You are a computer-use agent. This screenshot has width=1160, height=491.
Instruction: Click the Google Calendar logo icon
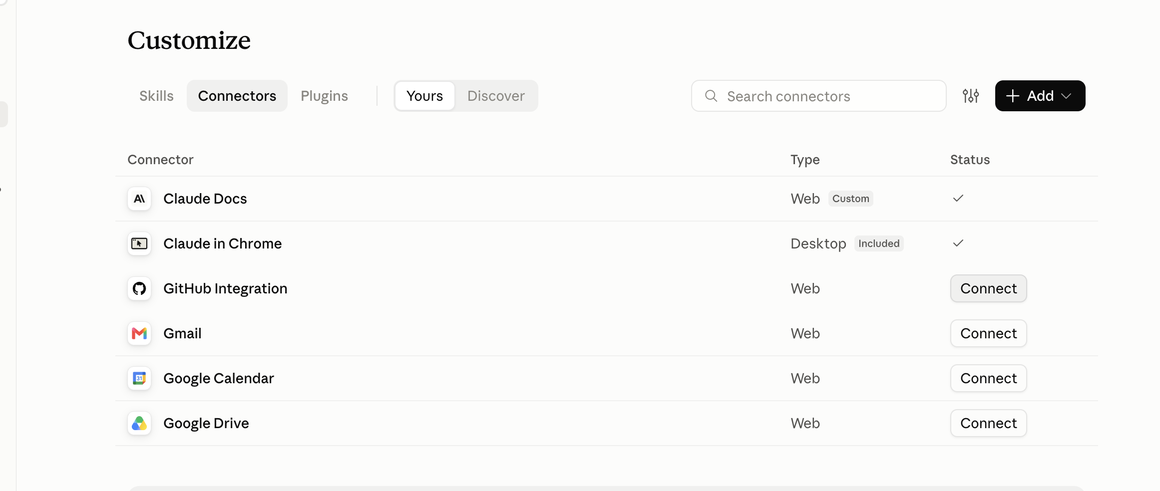pos(139,379)
